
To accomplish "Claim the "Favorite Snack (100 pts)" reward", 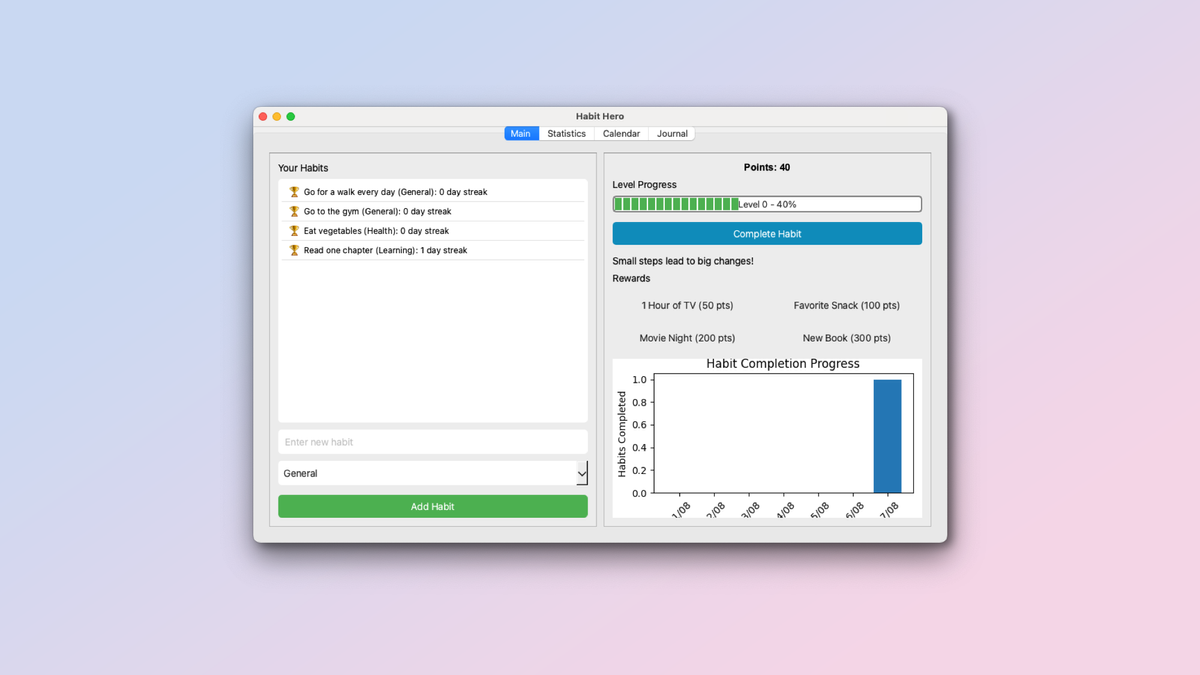I will click(x=846, y=305).
